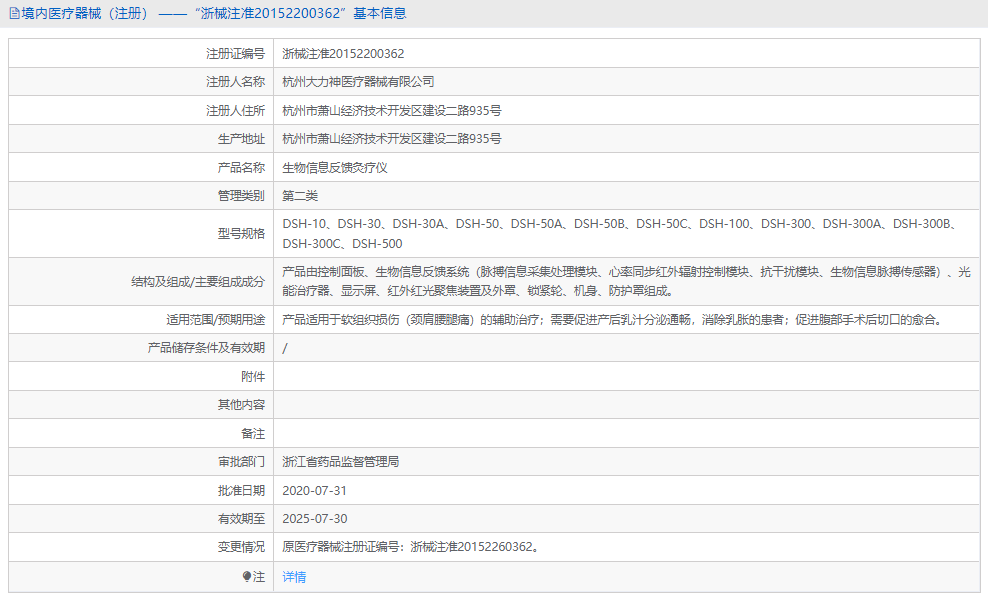The width and height of the screenshot is (988, 600).
Task: Open the 详情 link
Action: (x=294, y=577)
